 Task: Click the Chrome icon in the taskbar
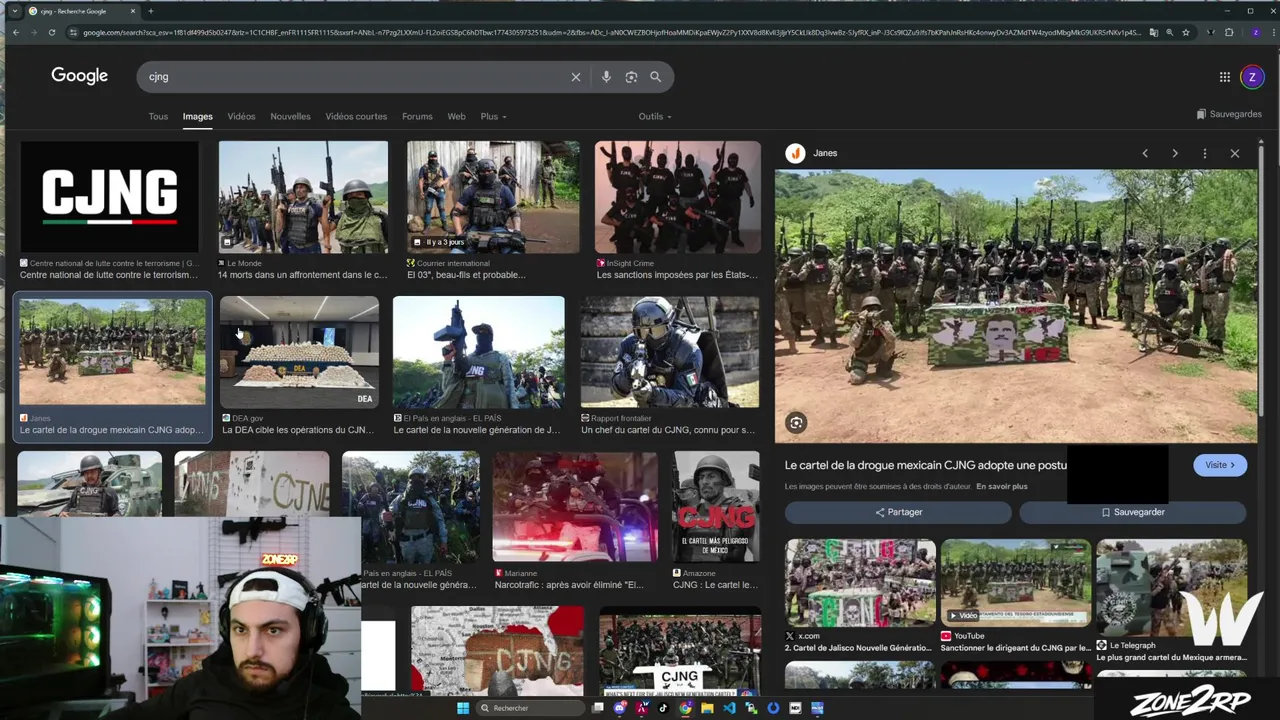pyautogui.click(x=685, y=708)
